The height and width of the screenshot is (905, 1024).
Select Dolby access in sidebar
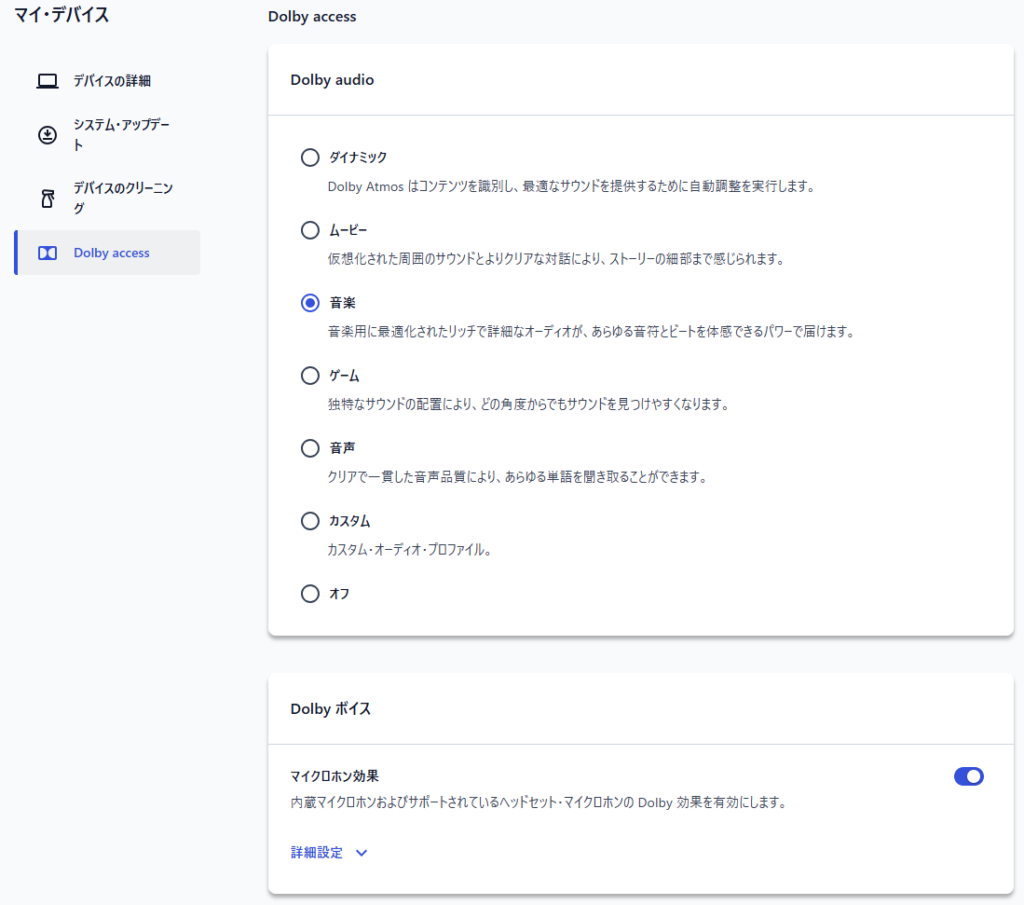pos(112,253)
